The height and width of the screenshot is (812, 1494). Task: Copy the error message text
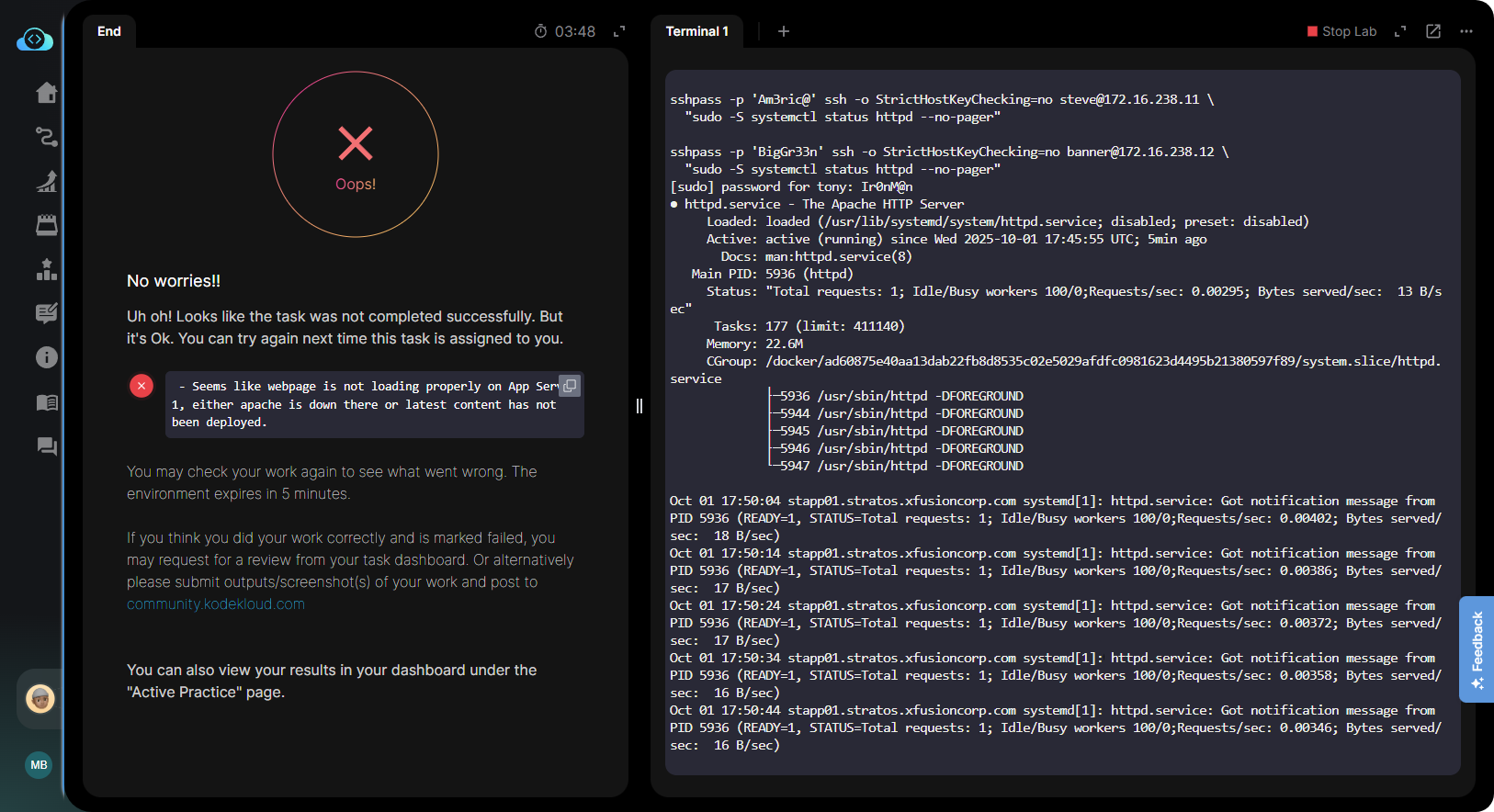click(570, 386)
